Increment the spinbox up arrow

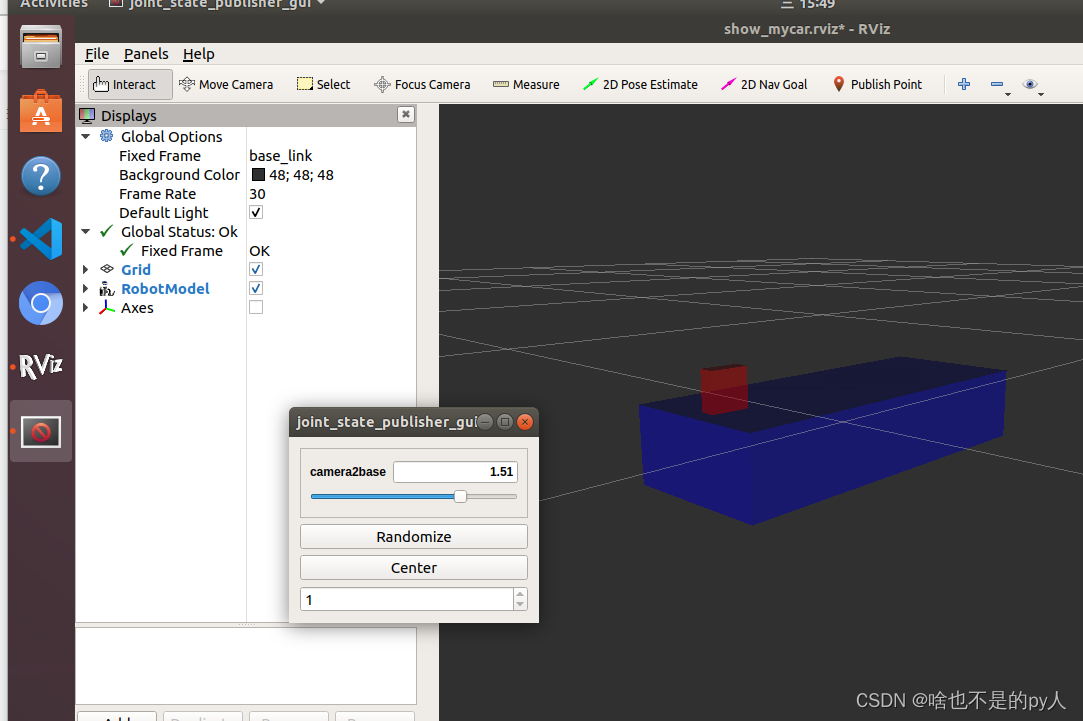click(520, 594)
